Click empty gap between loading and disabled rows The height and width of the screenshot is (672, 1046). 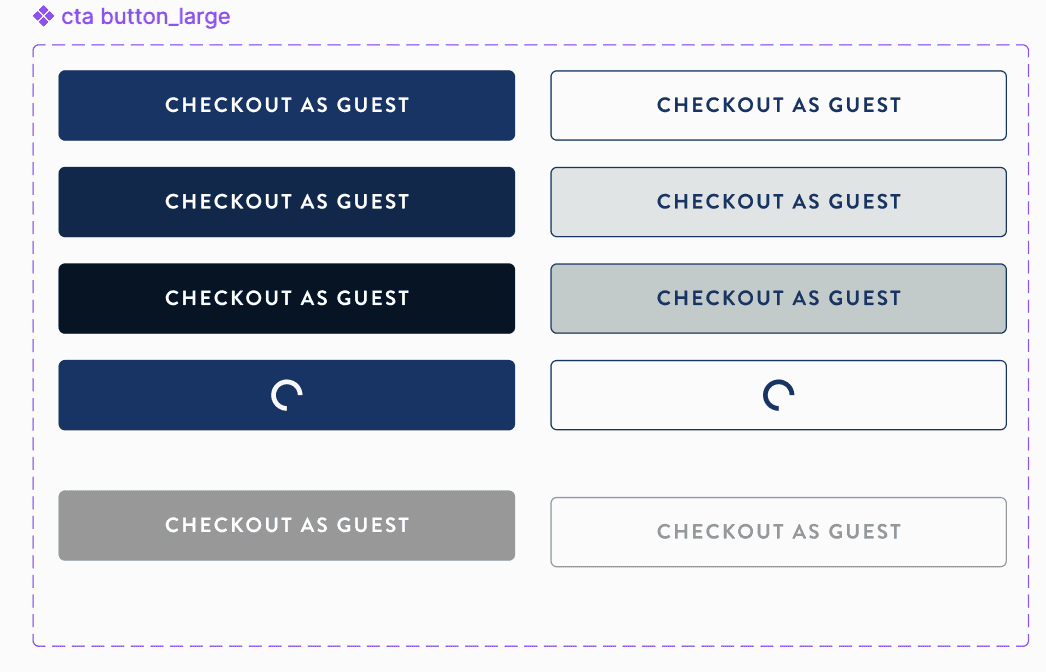(x=530, y=460)
